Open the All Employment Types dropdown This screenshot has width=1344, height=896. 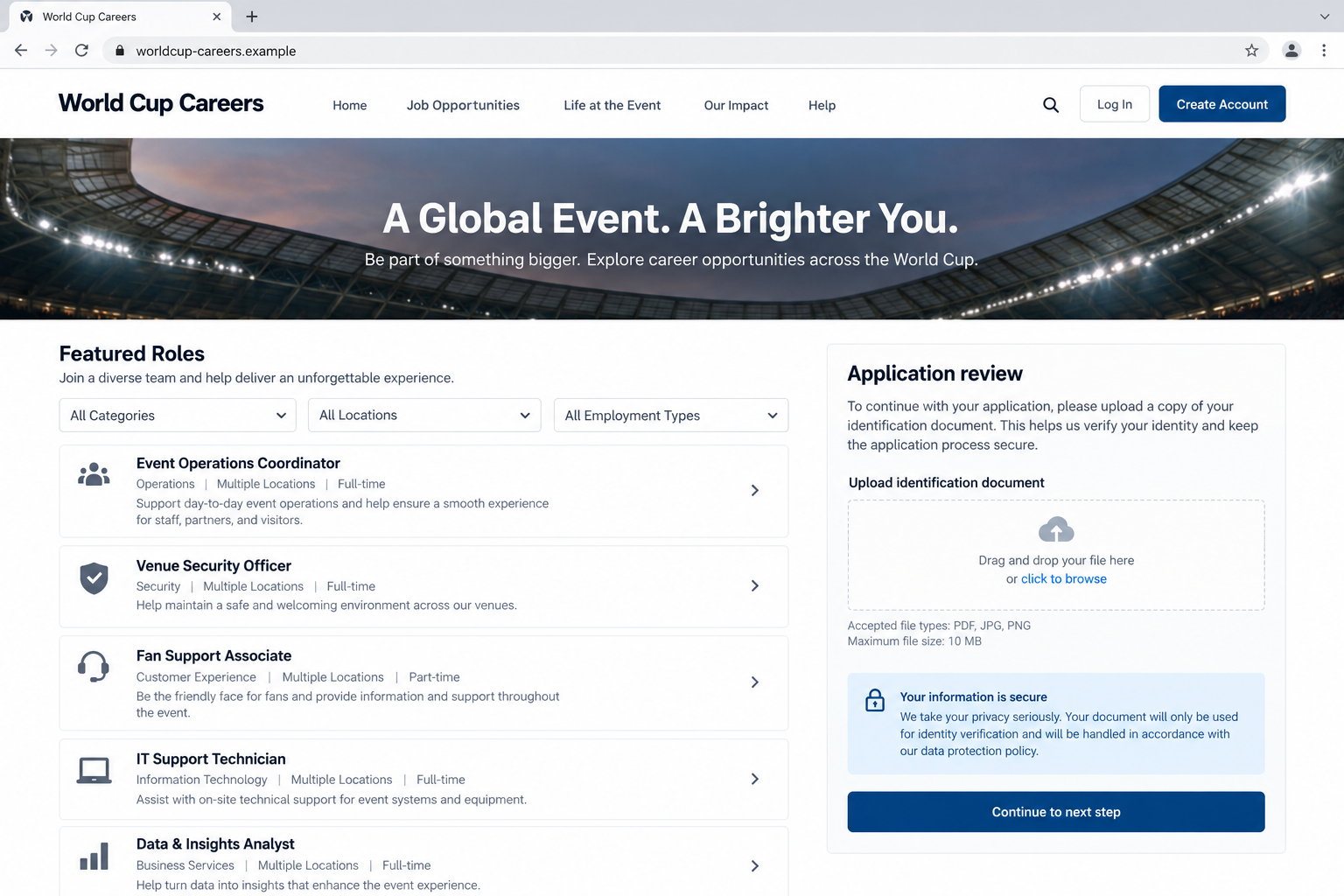pyautogui.click(x=671, y=416)
